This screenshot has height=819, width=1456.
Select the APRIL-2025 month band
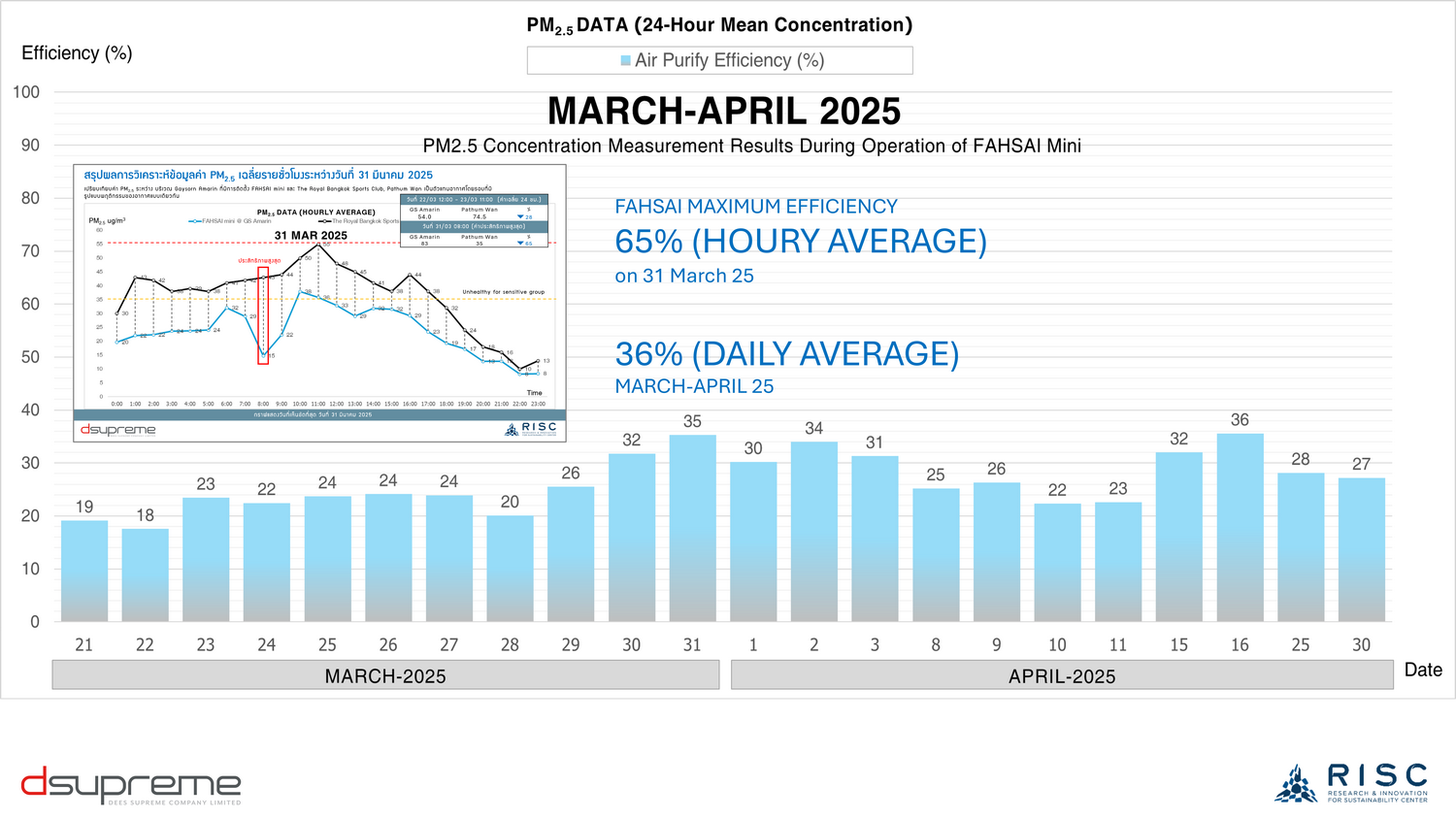pos(1061,675)
